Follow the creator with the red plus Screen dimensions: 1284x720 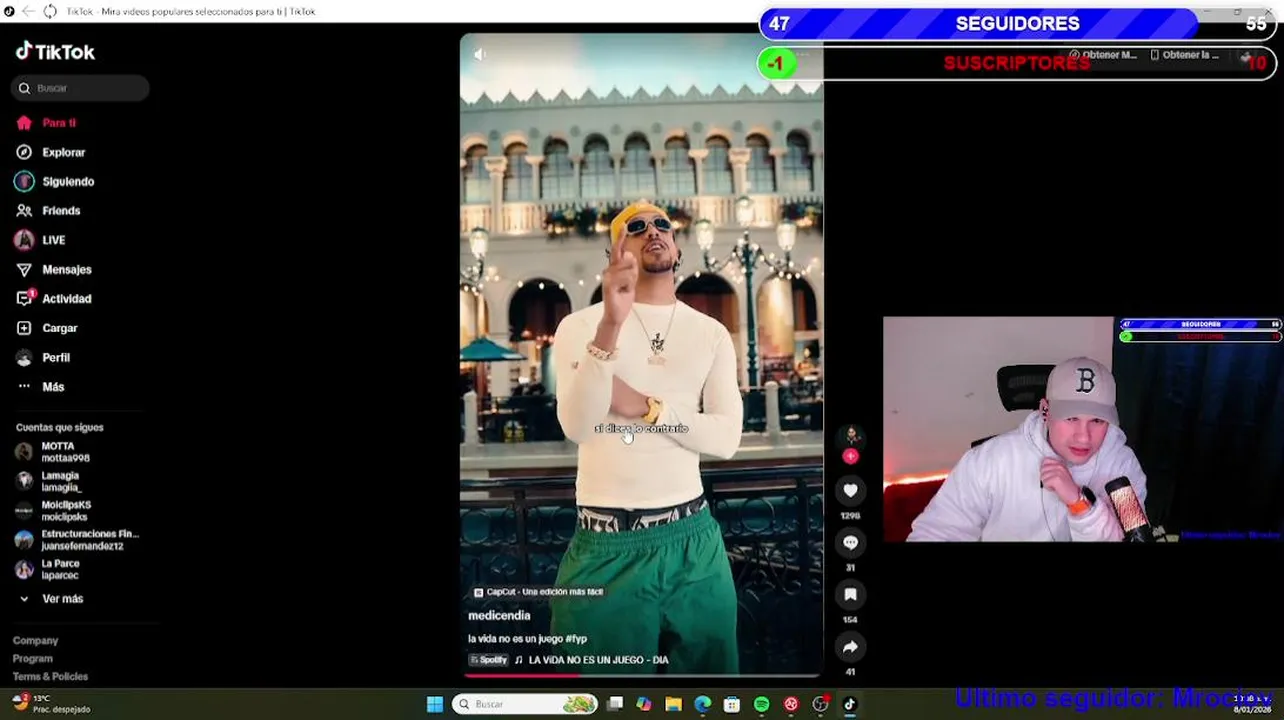pos(851,456)
